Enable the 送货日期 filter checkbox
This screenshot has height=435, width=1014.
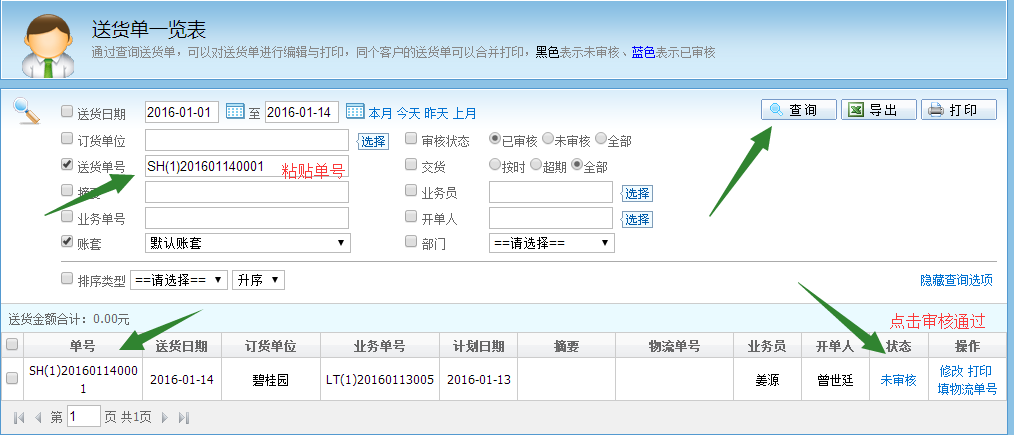67,112
